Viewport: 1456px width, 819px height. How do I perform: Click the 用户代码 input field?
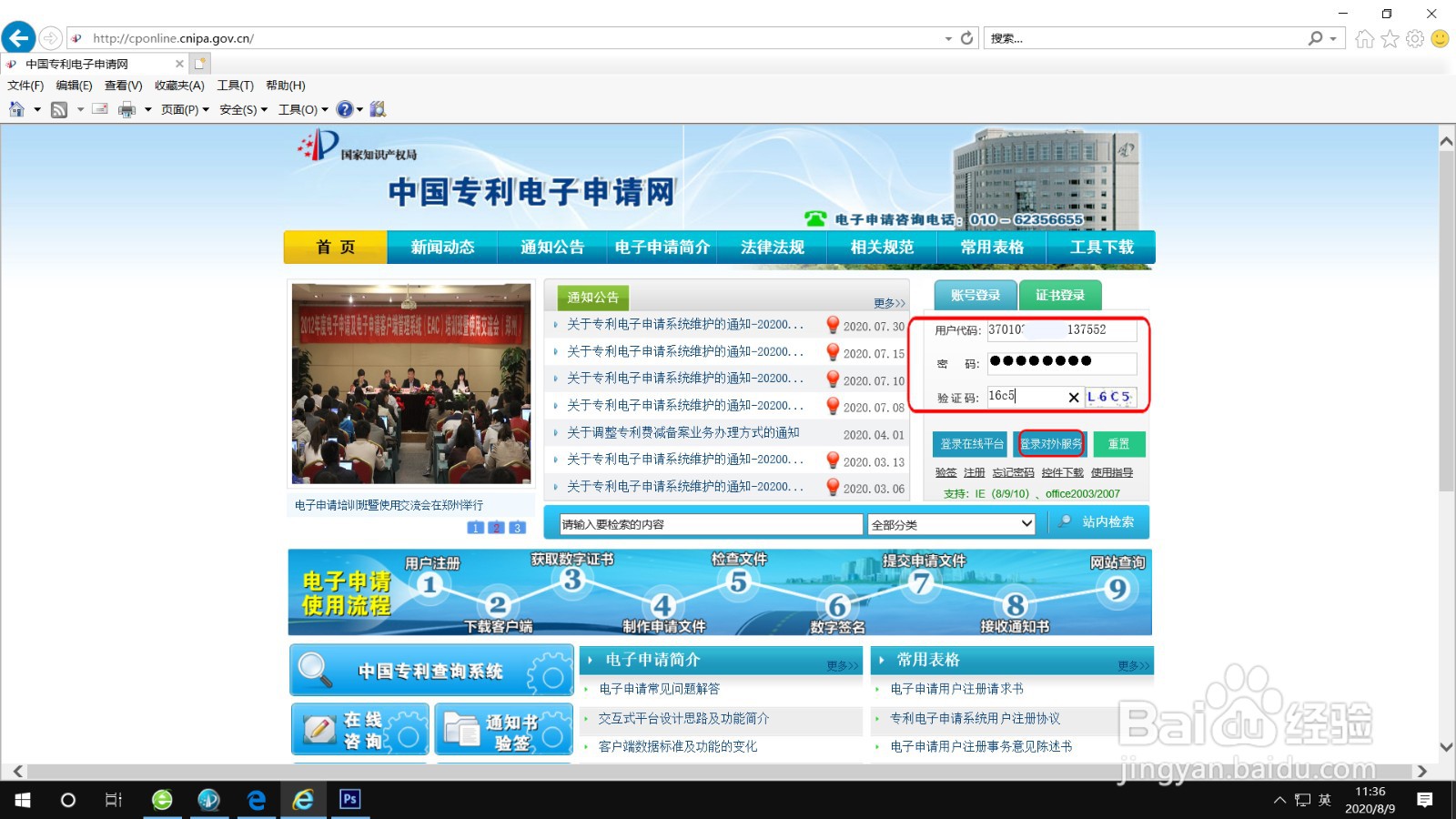(1062, 330)
